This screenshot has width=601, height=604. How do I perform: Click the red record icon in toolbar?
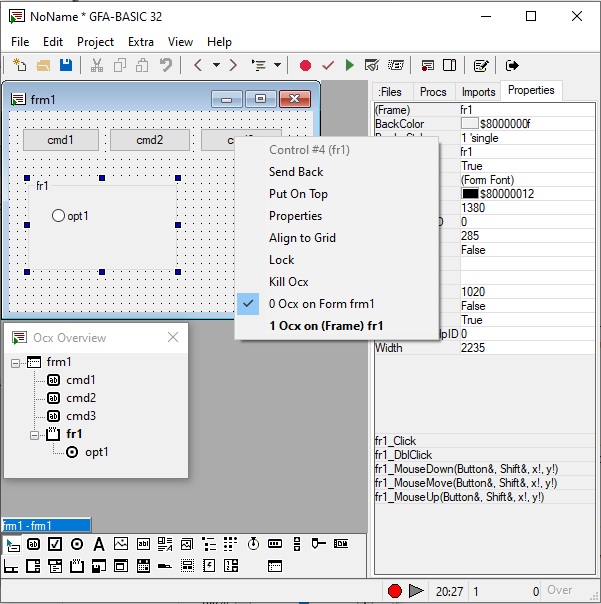pos(305,65)
